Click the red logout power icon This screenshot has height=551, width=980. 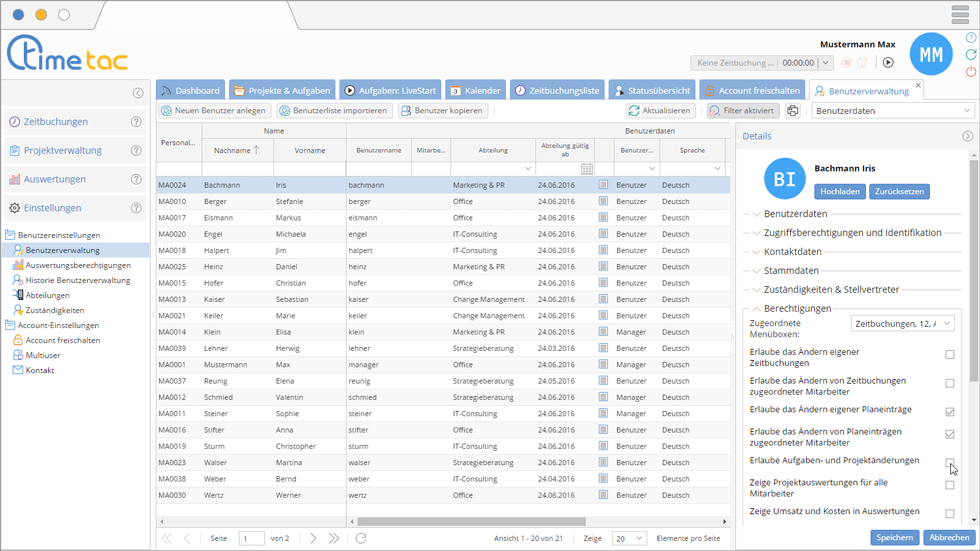(x=971, y=72)
